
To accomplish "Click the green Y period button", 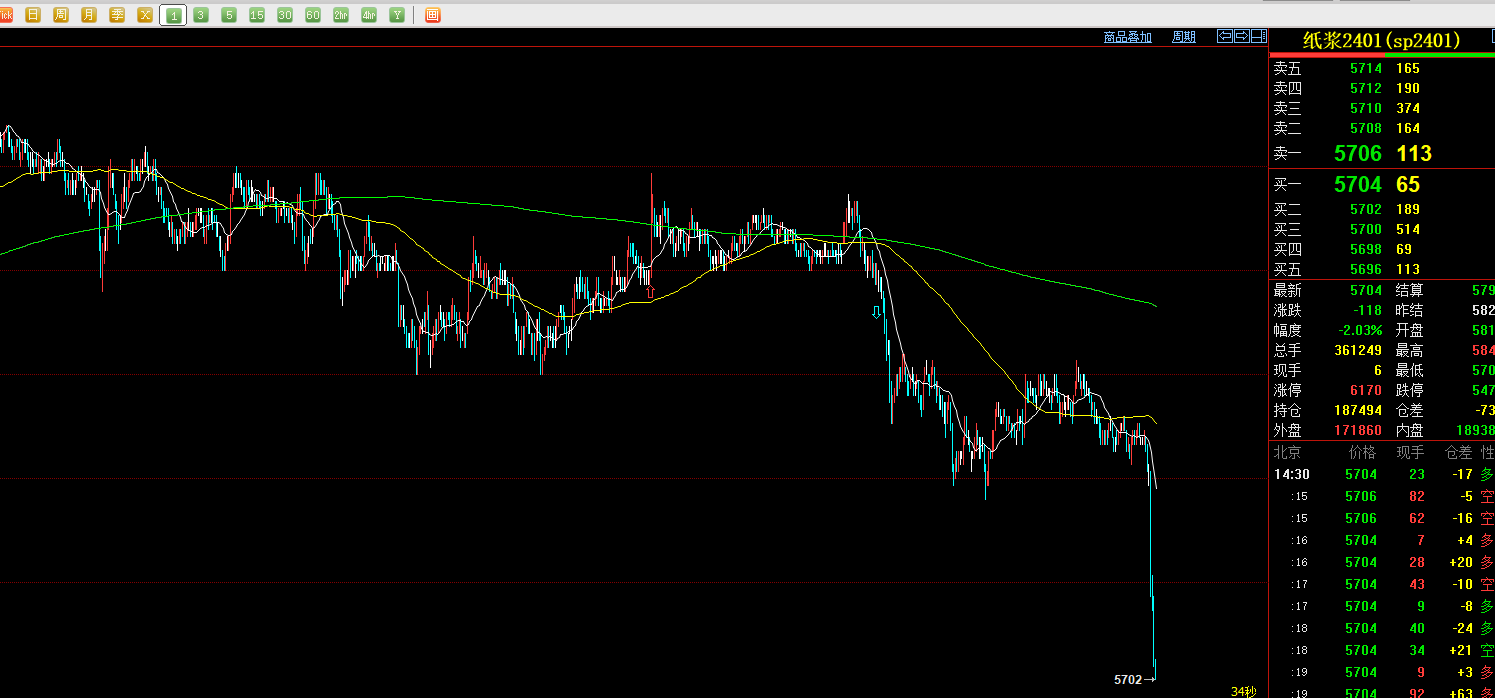I will pyautogui.click(x=397, y=15).
